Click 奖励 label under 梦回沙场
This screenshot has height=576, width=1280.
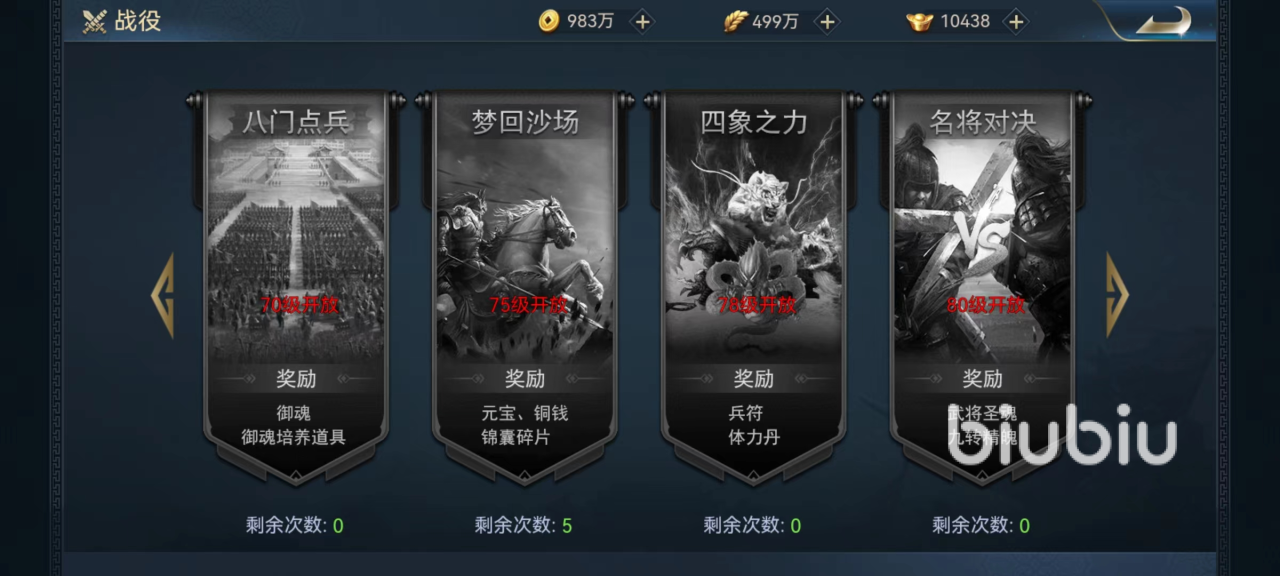point(525,379)
